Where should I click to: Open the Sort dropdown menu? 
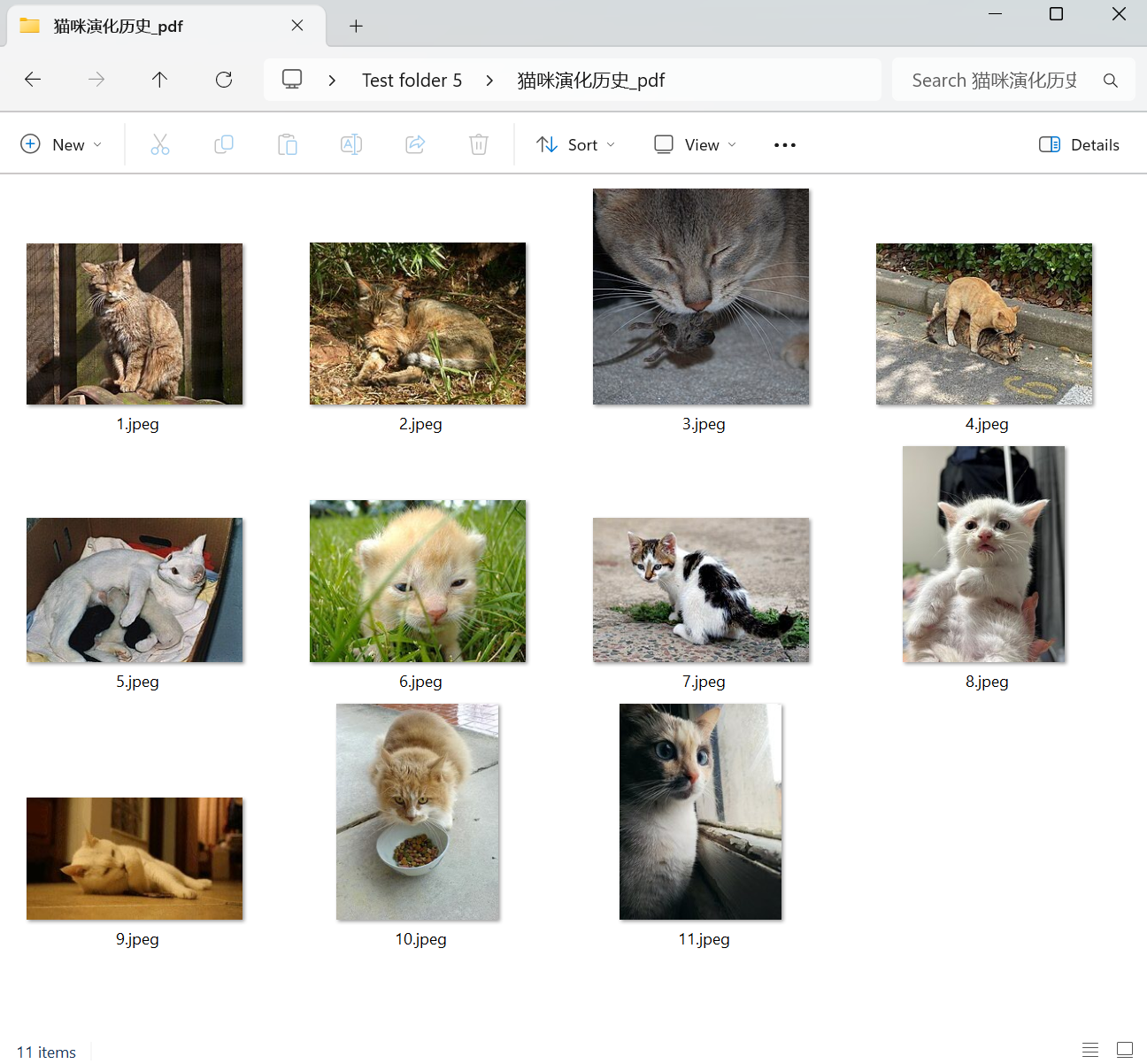click(576, 144)
